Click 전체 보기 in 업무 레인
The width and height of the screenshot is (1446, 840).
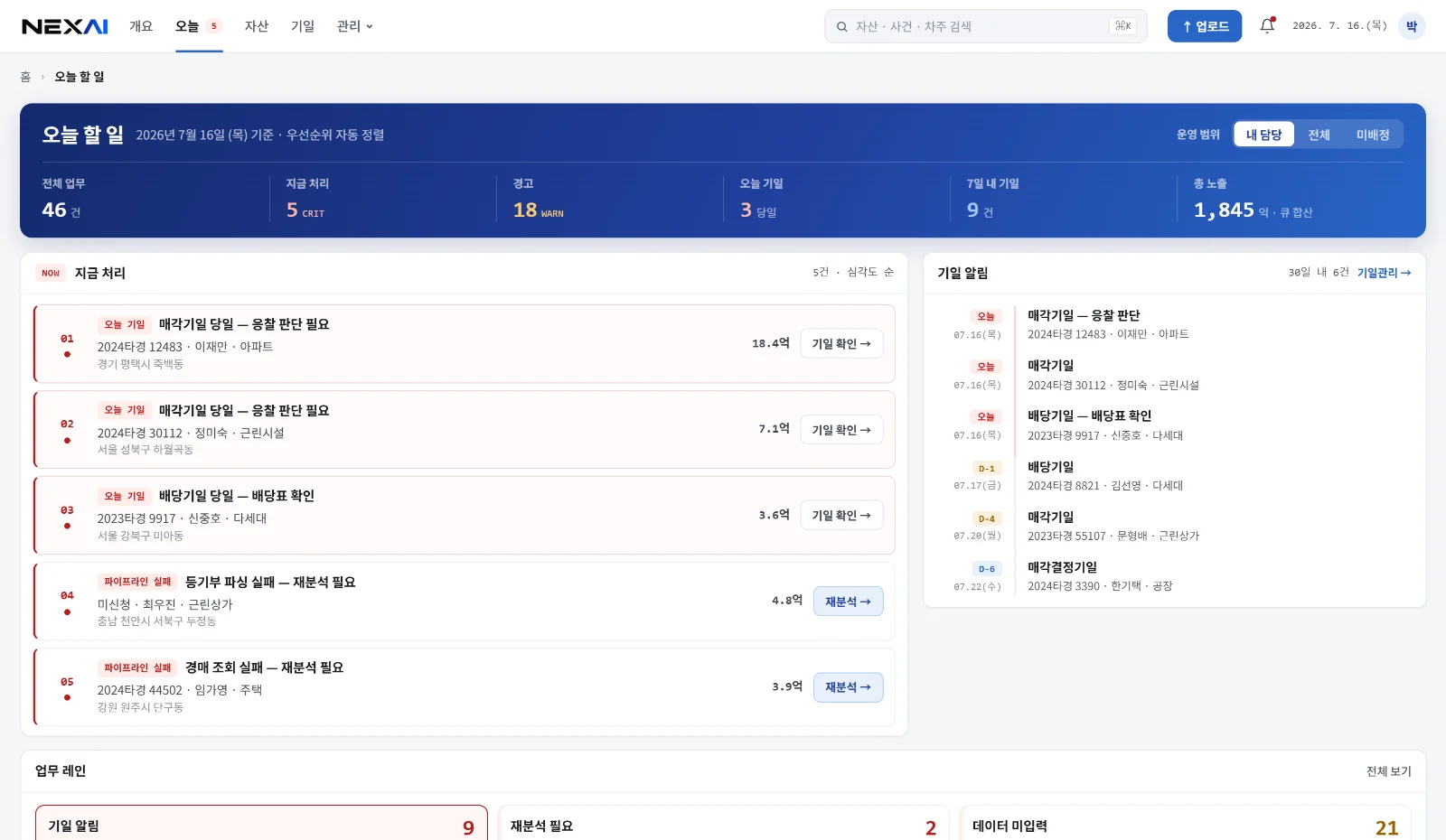(x=1388, y=771)
